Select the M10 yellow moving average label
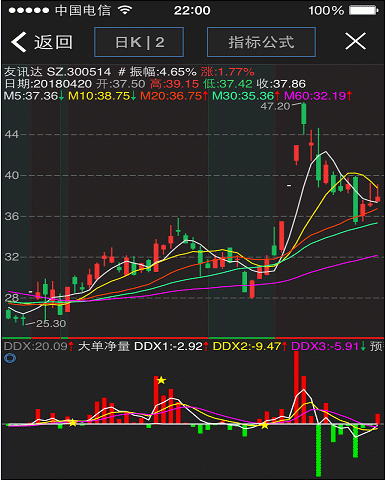385x480 pixels. (x=102, y=96)
